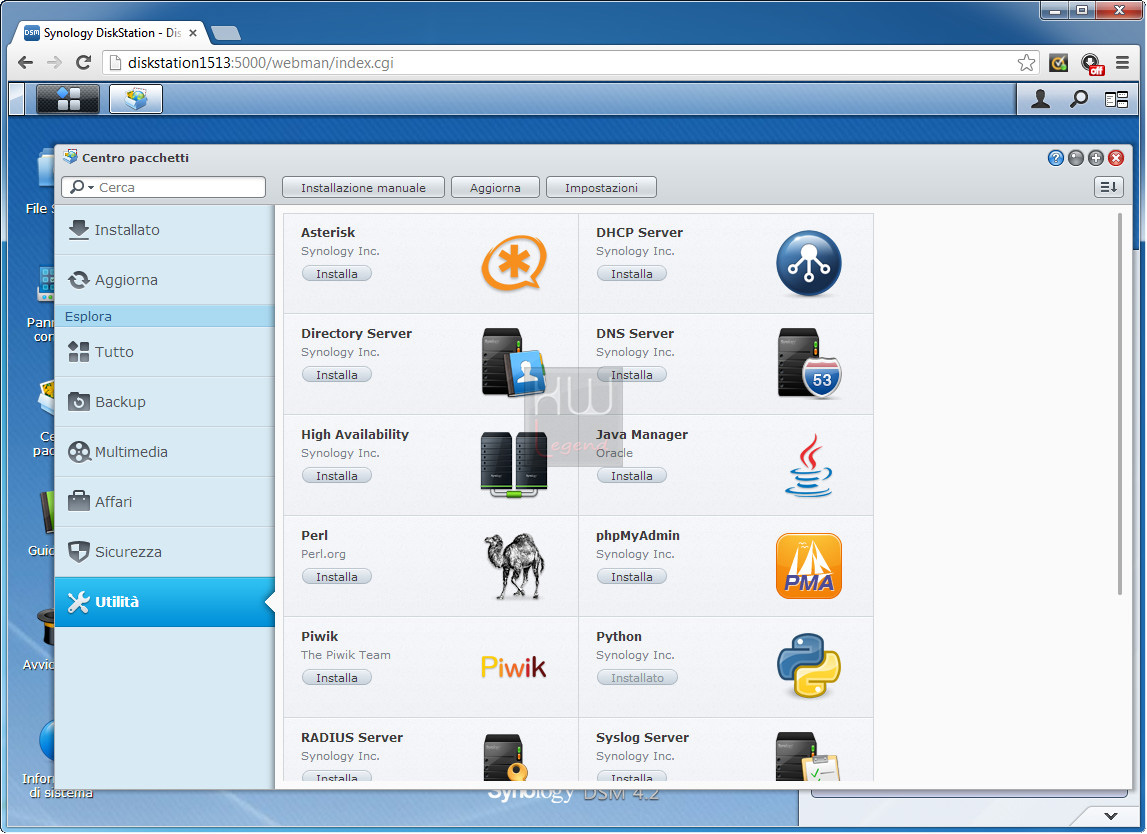The image size is (1147, 834).
Task: Click the Java Manager coffee cup icon
Action: tap(808, 465)
